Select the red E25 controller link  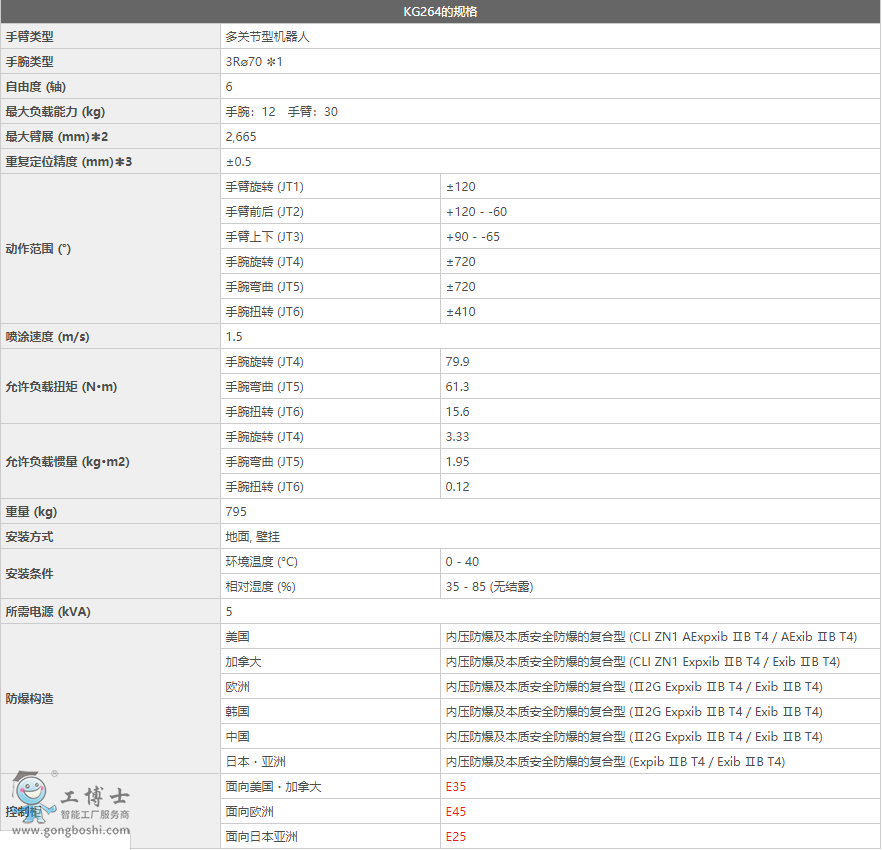(456, 837)
